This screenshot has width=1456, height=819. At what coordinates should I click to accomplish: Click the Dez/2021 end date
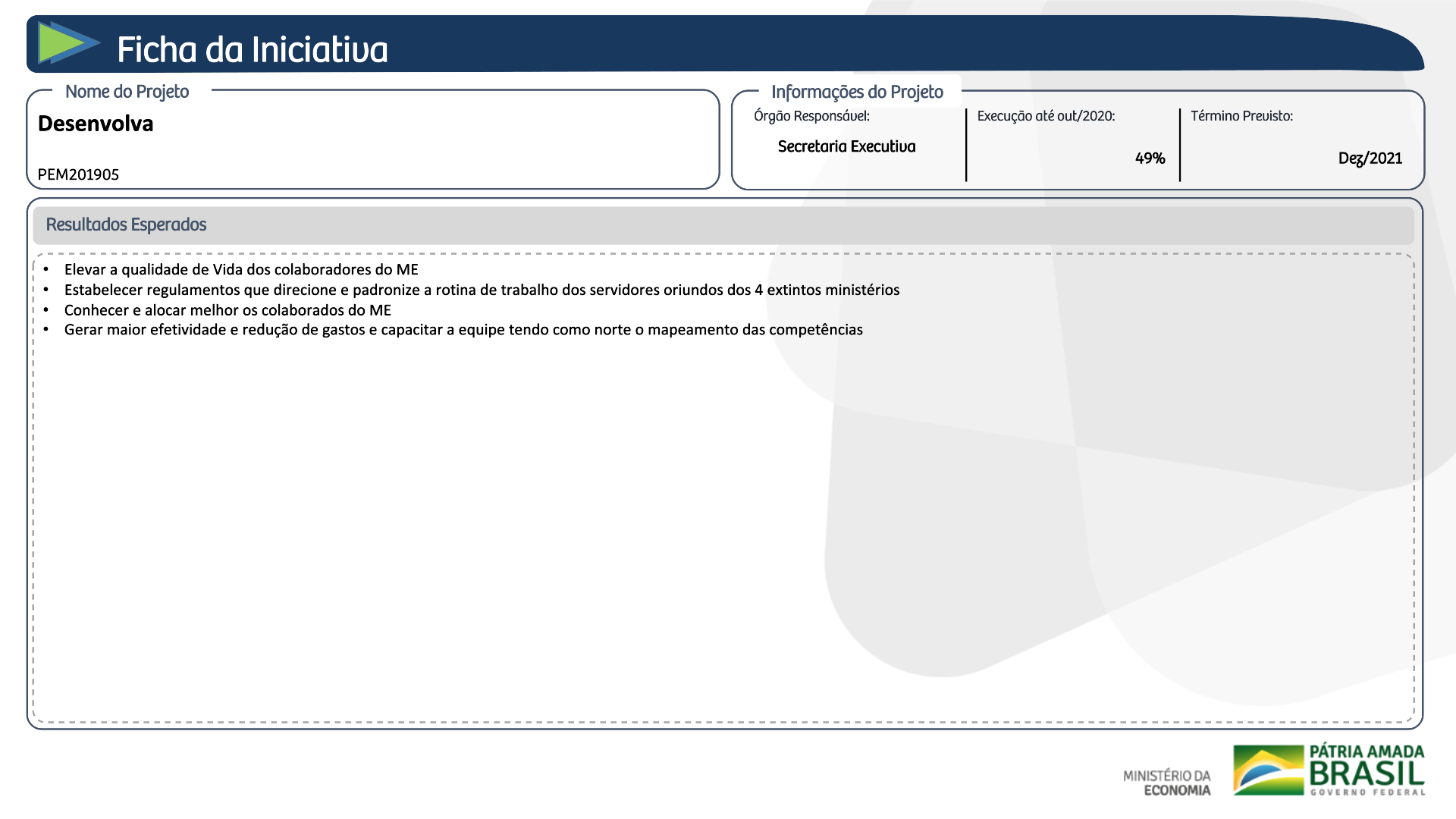click(x=1370, y=158)
